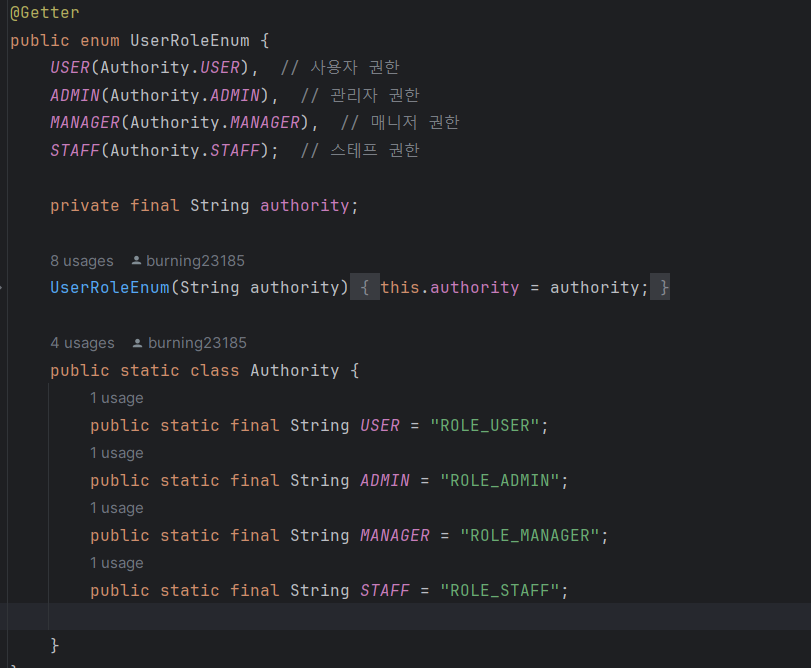
Task: Click the MANAGER enum constant
Action: pyautogui.click(x=85, y=123)
